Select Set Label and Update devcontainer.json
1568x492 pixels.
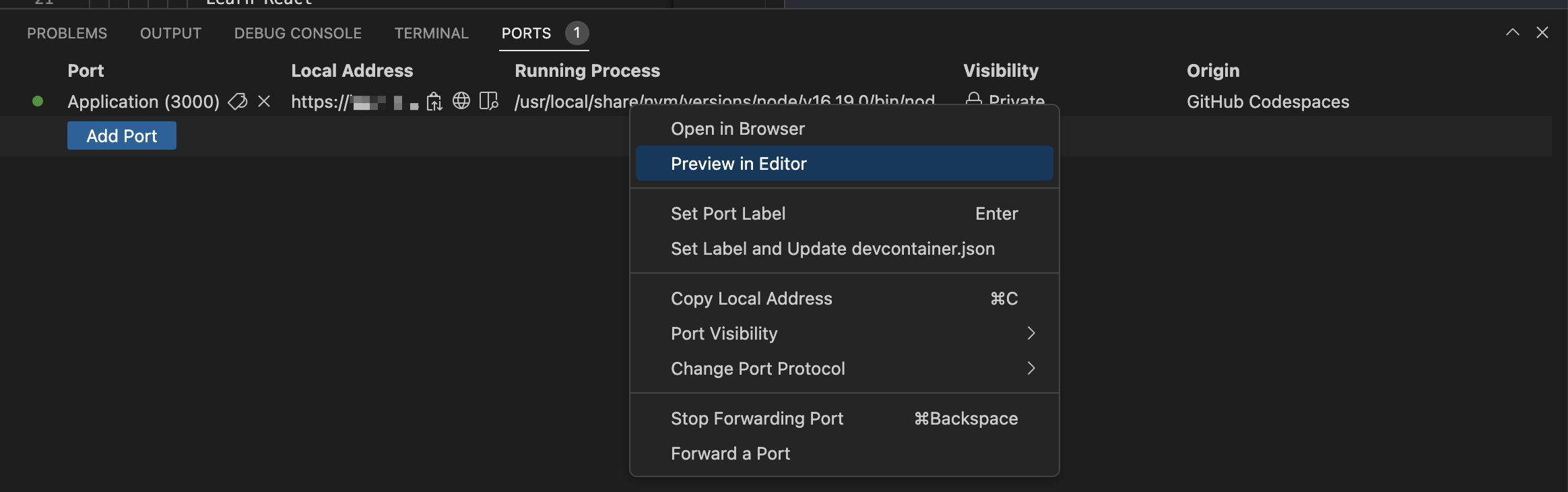[x=844, y=249]
